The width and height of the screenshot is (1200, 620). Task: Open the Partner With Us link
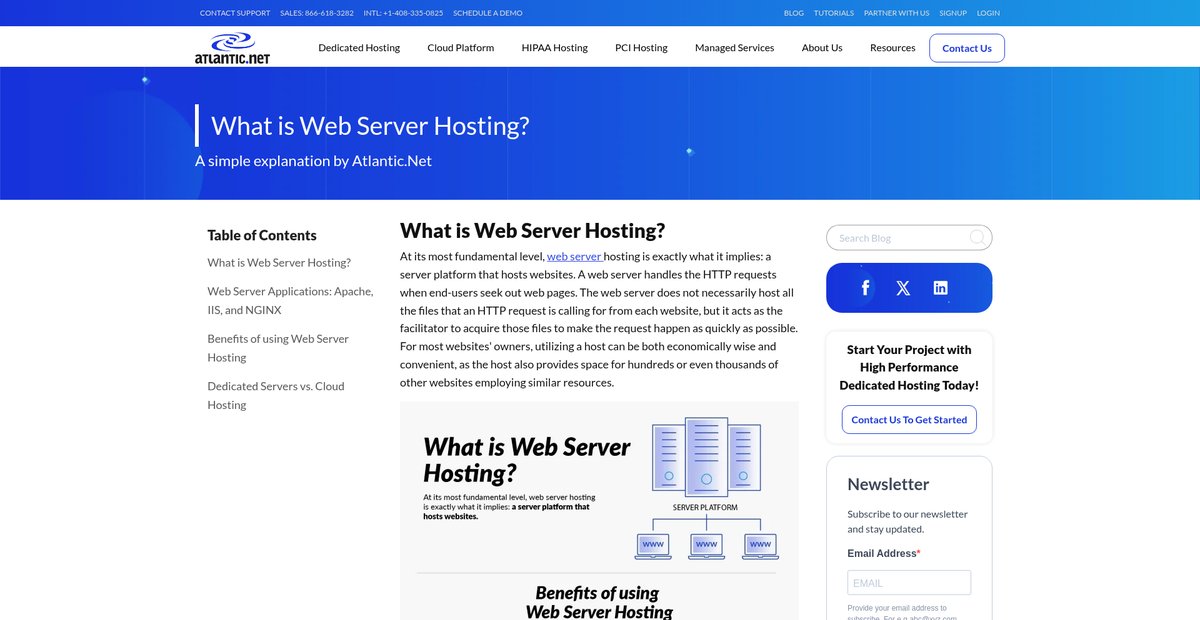(897, 13)
